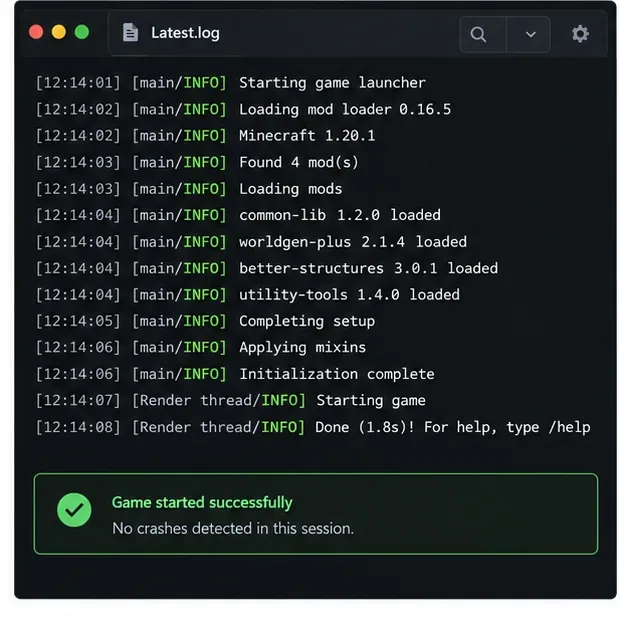Screen dimensions: 619x619
Task: Click the Latest.log document icon
Action: click(x=130, y=32)
